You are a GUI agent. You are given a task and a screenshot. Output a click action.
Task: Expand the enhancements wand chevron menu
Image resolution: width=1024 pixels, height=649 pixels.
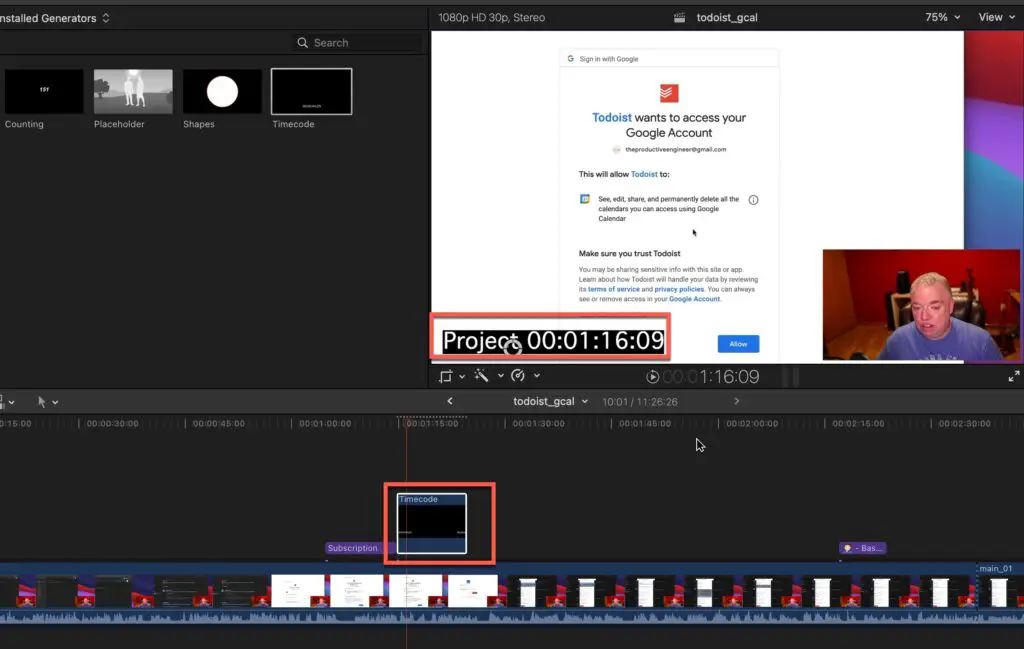(x=500, y=376)
